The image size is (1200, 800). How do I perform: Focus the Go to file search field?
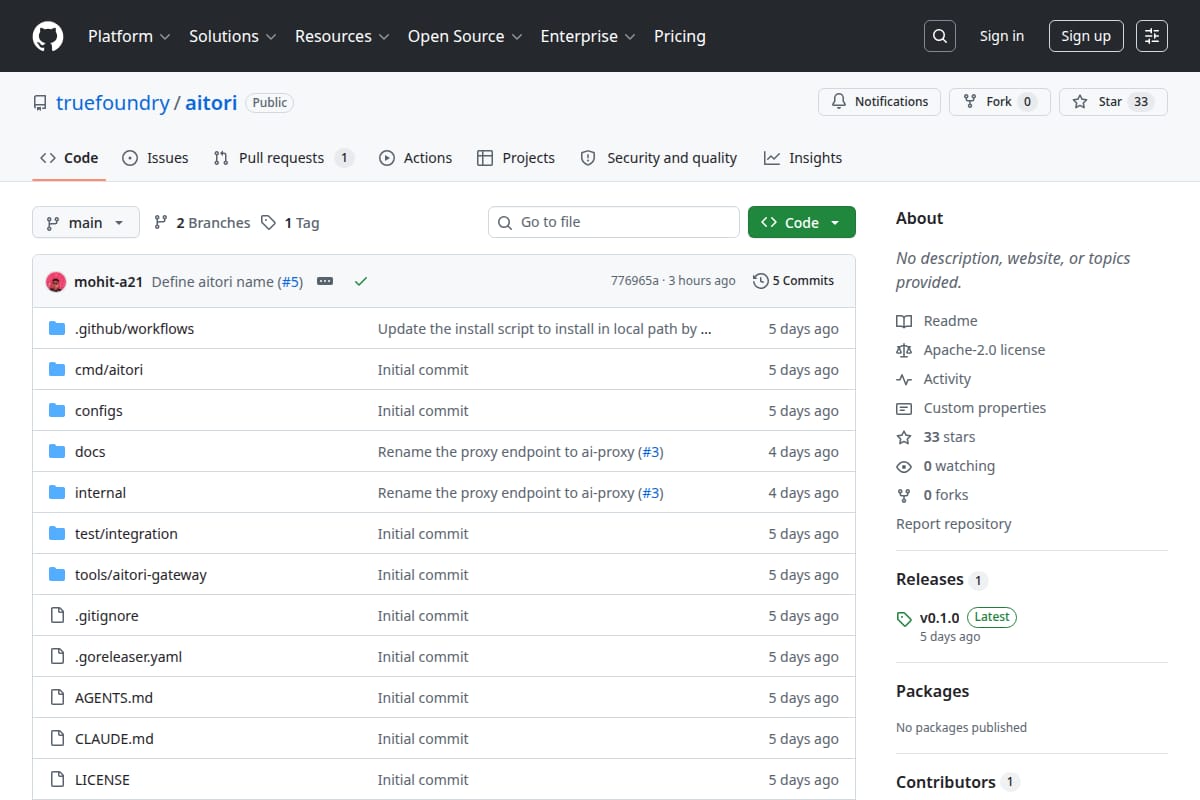614,222
